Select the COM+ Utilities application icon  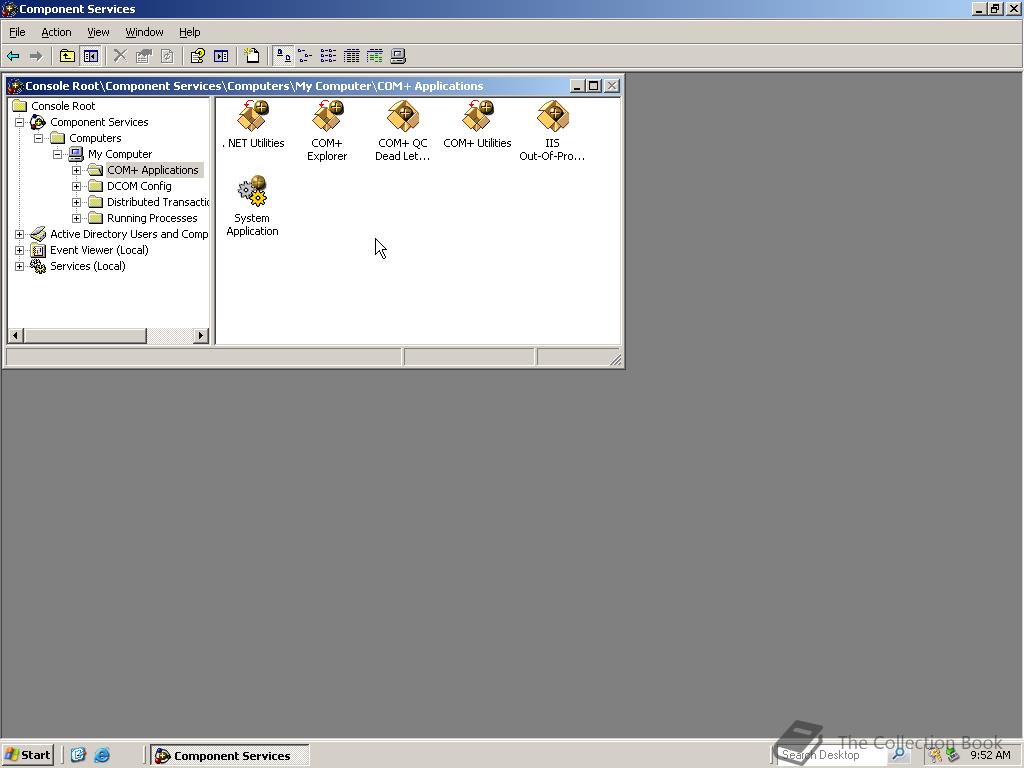(x=477, y=125)
